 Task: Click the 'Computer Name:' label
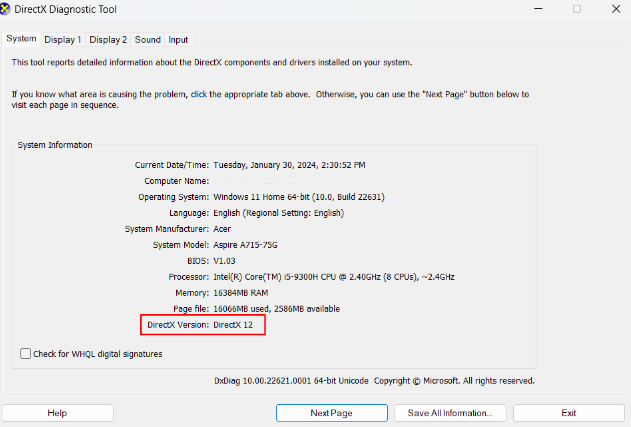point(177,181)
